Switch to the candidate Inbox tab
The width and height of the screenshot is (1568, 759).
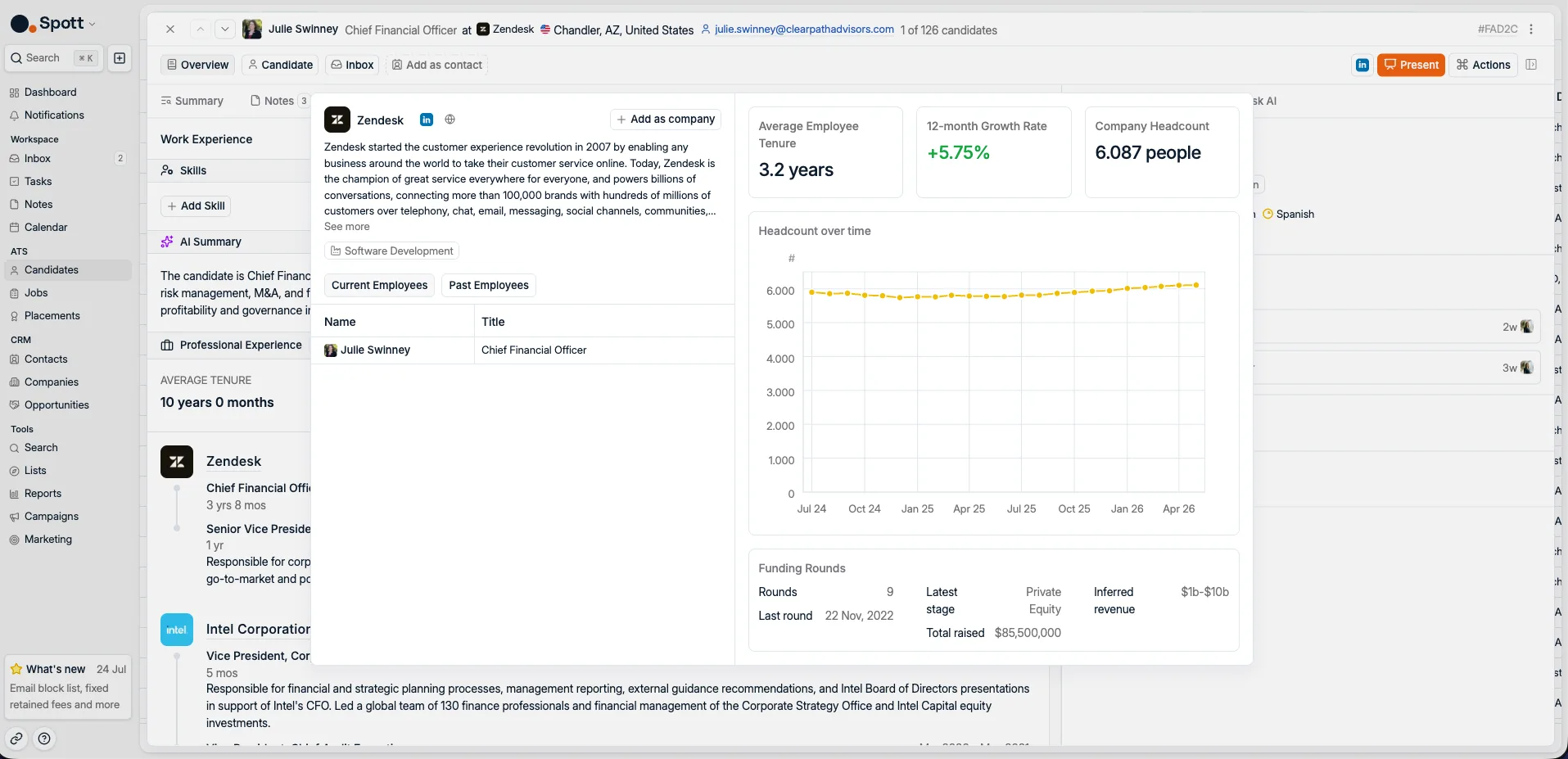(352, 65)
